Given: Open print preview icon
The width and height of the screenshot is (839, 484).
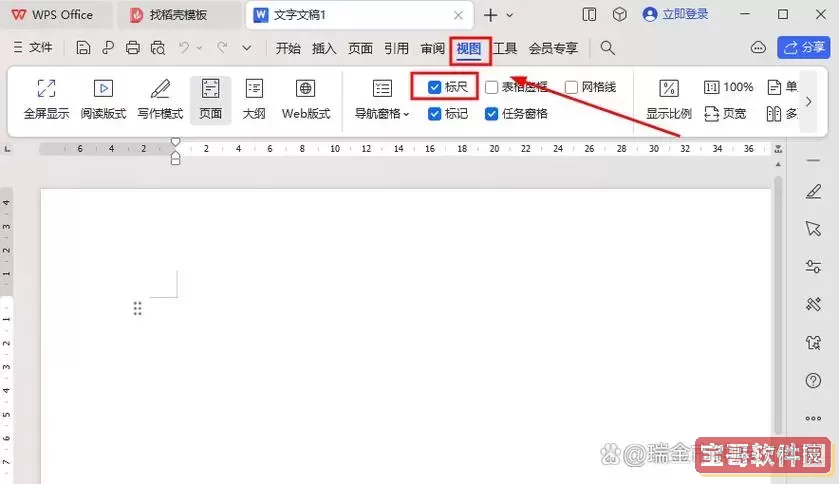Looking at the screenshot, I should coord(158,48).
